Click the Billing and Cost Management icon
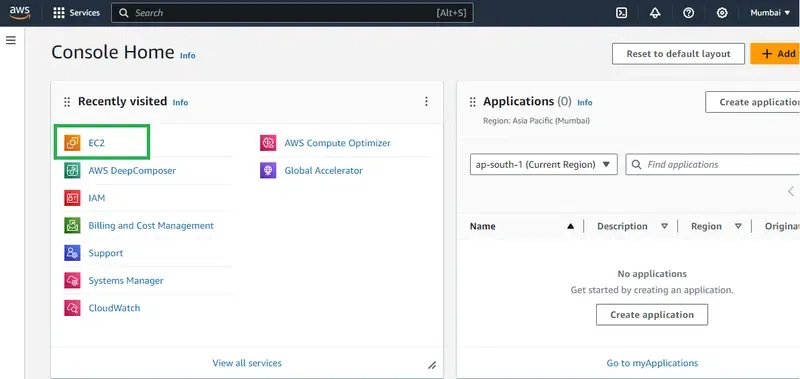 [x=72, y=225]
